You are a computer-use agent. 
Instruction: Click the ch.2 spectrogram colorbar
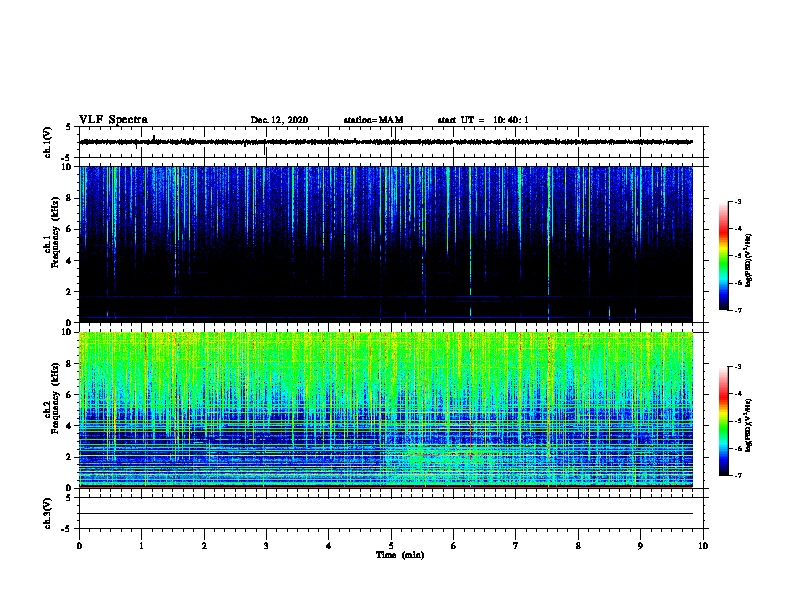[x=723, y=421]
